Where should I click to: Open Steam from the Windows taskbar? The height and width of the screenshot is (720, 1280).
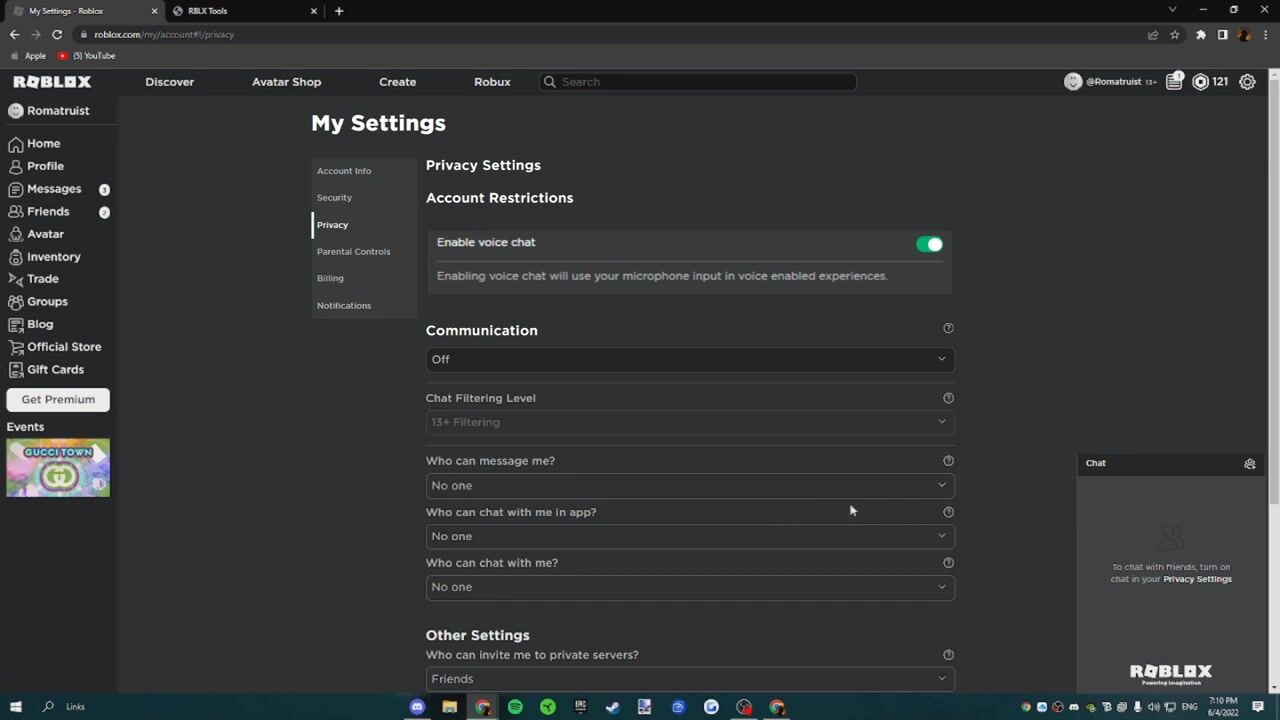(612, 707)
